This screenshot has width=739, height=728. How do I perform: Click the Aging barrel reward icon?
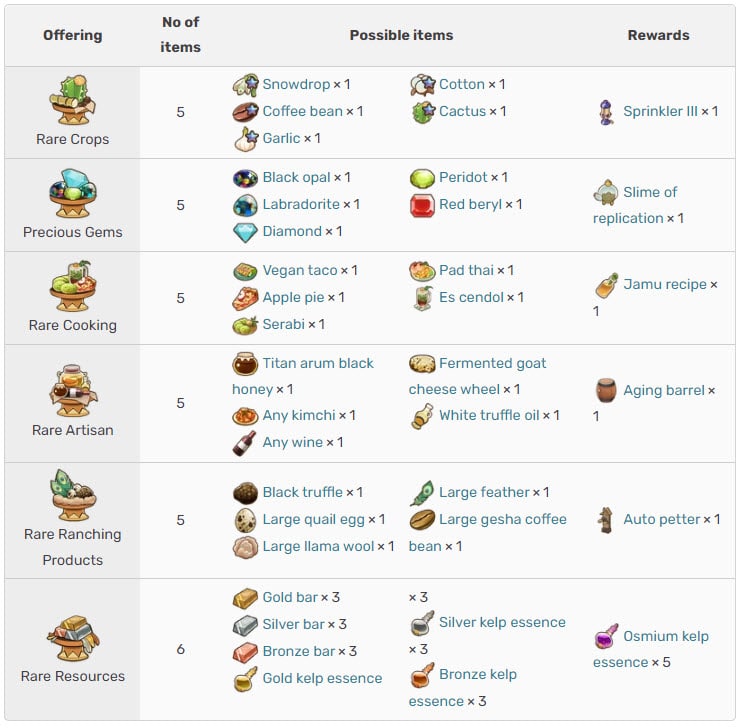point(606,391)
